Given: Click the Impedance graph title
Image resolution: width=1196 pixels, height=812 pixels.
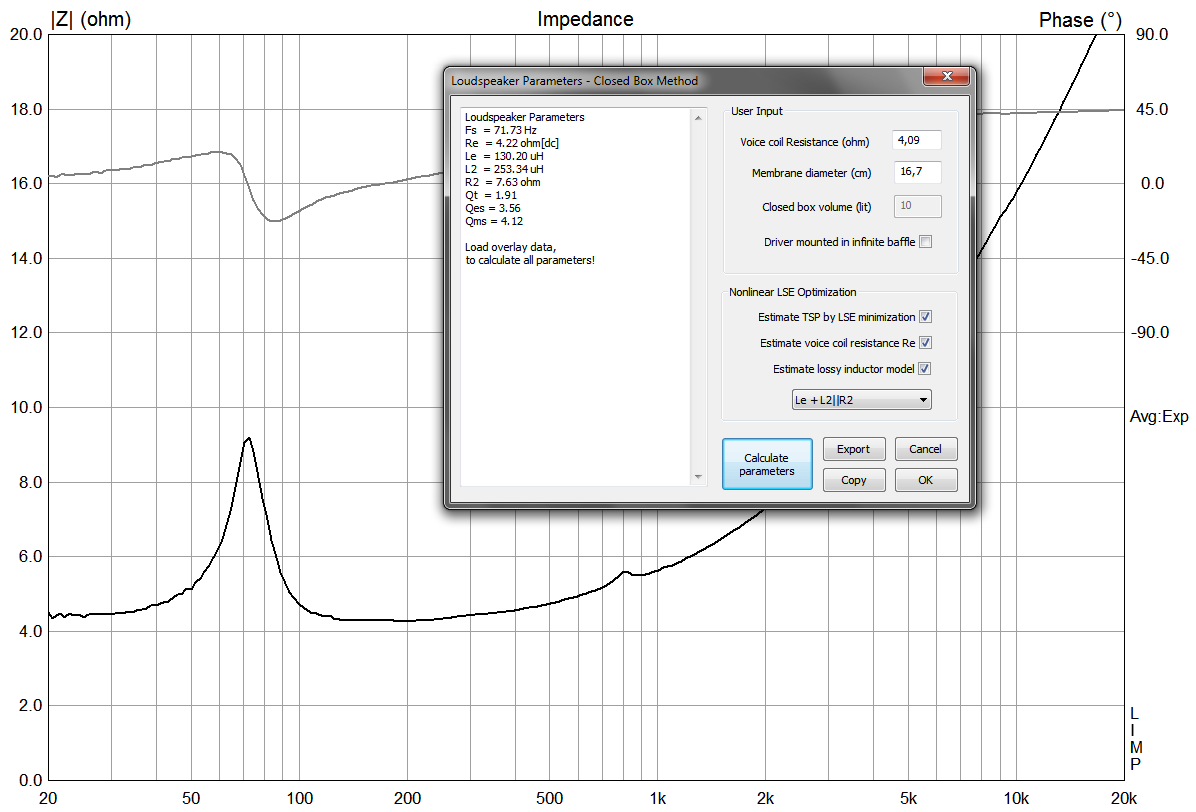Looking at the screenshot, I should [585, 19].
